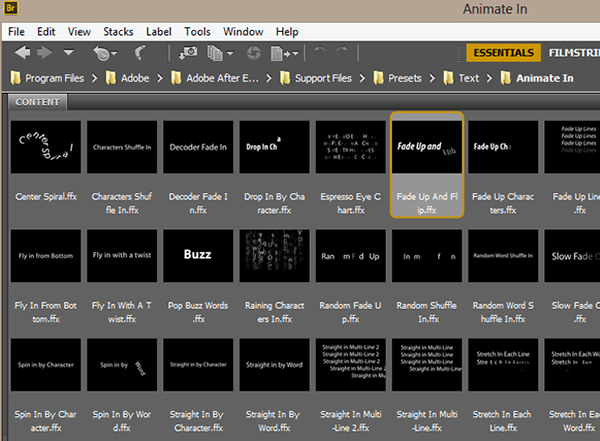Select Espresso Eye Chart.ffx thumbnail
The image size is (600, 441).
tap(351, 147)
